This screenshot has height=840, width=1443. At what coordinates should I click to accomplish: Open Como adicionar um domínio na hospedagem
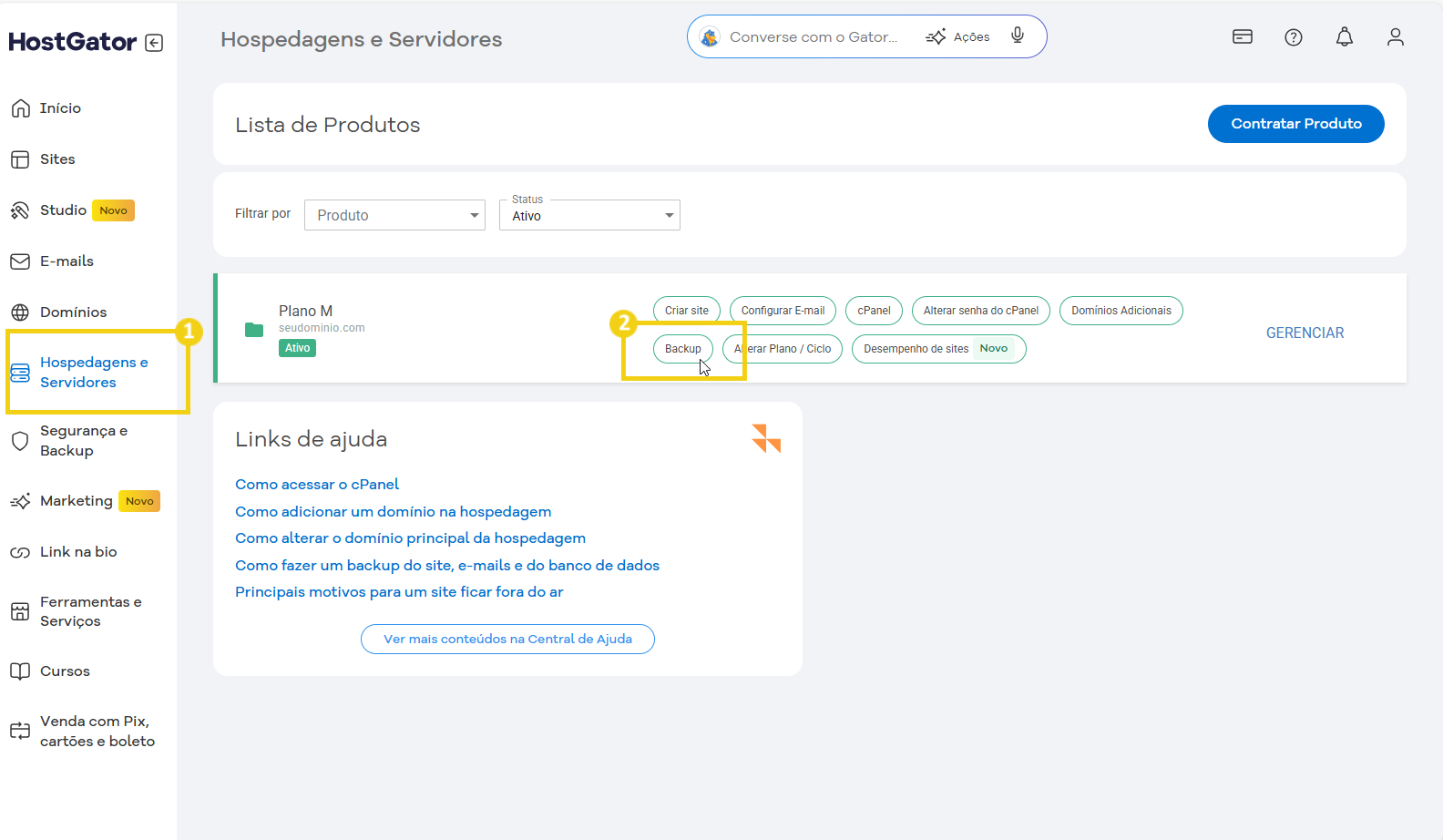394,512
